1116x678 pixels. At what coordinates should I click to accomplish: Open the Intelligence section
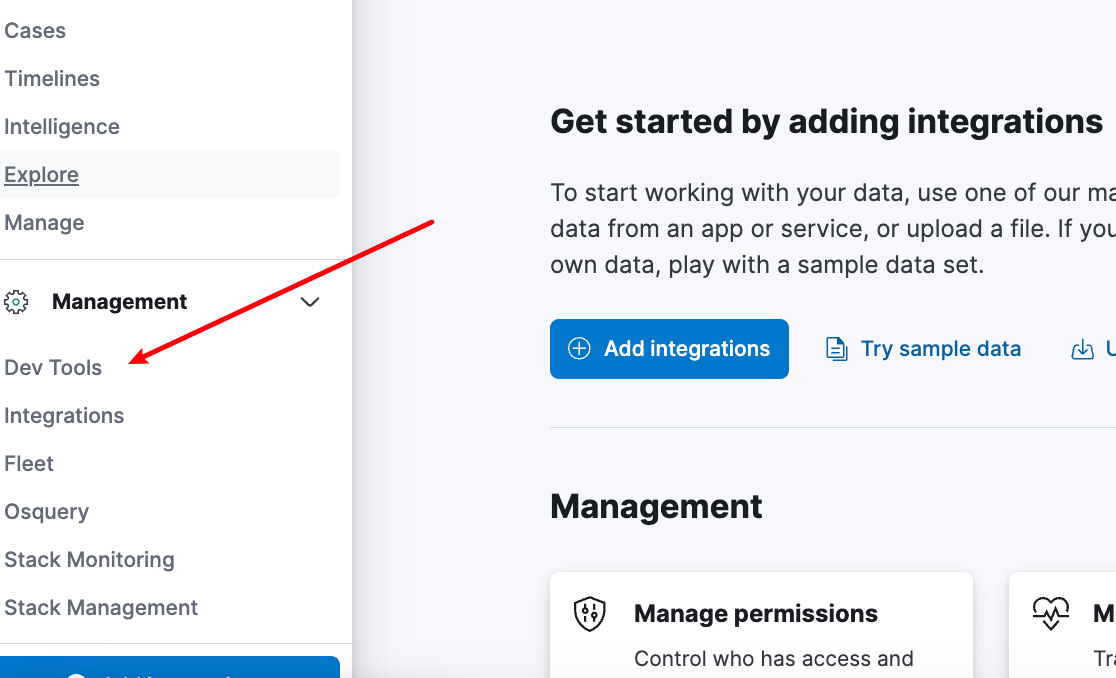pos(62,127)
